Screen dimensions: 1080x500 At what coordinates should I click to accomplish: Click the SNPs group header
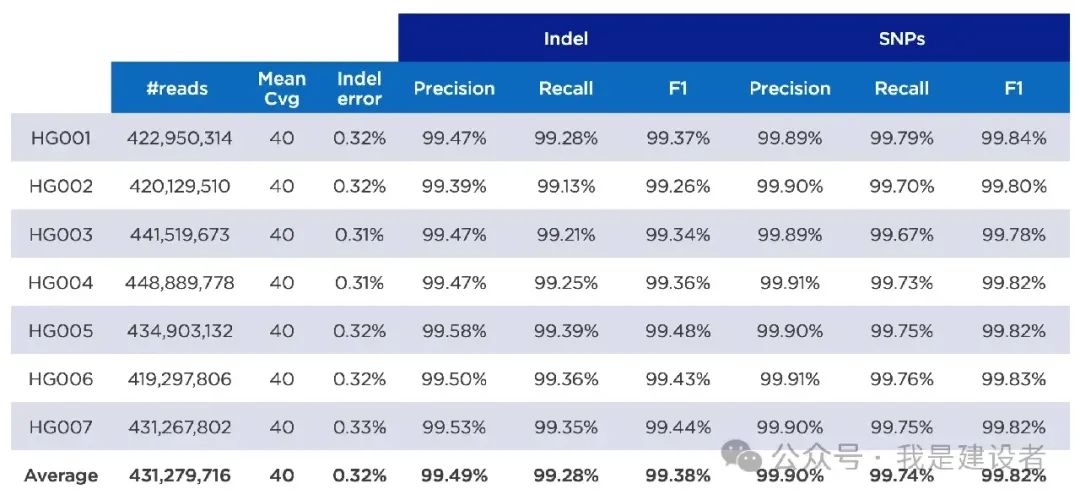[901, 39]
